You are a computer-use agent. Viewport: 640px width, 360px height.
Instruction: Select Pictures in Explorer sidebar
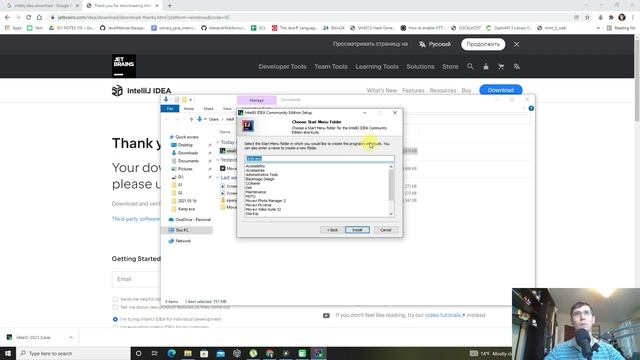tap(184, 169)
